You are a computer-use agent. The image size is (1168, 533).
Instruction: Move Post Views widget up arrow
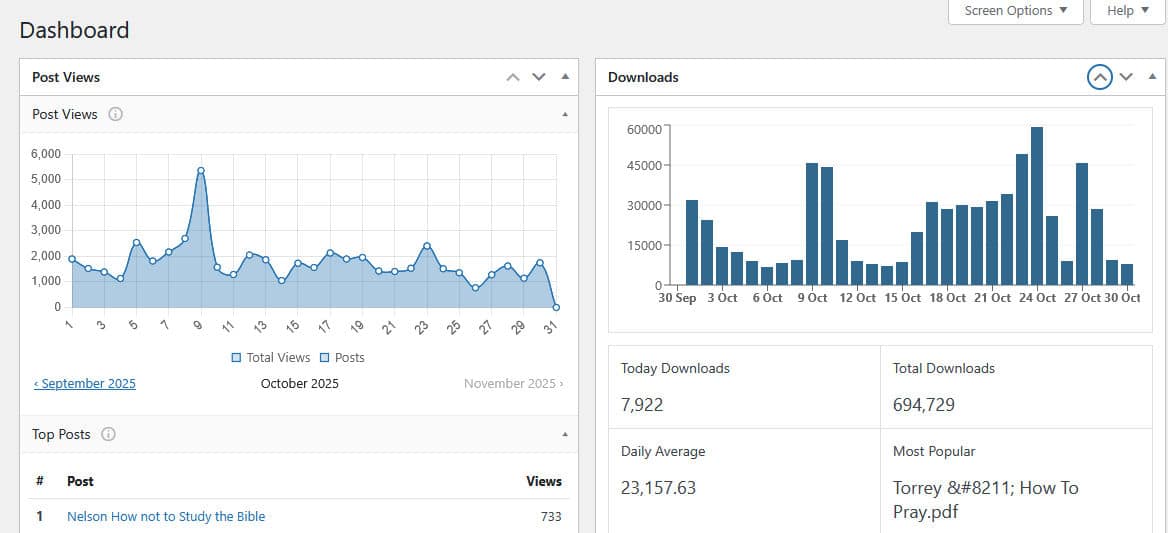(513, 77)
